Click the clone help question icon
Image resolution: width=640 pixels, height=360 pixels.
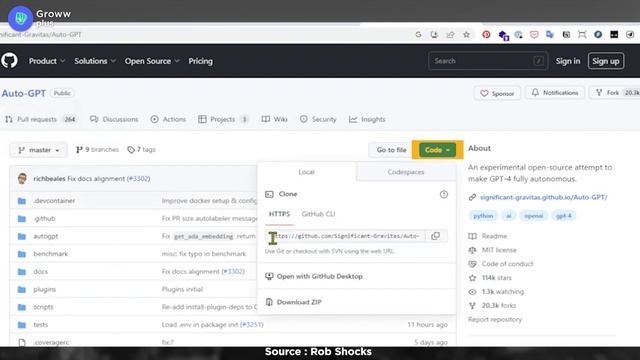tap(444, 194)
